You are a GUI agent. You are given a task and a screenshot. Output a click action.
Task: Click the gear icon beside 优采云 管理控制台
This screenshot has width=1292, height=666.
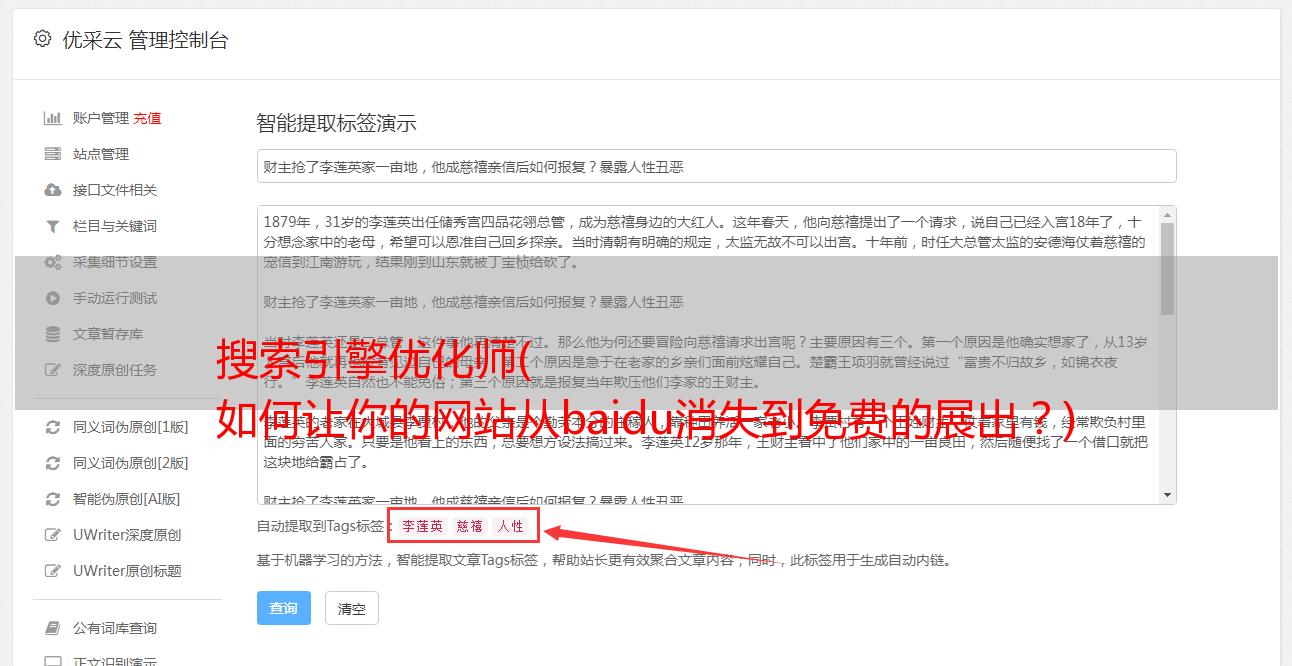(42, 39)
